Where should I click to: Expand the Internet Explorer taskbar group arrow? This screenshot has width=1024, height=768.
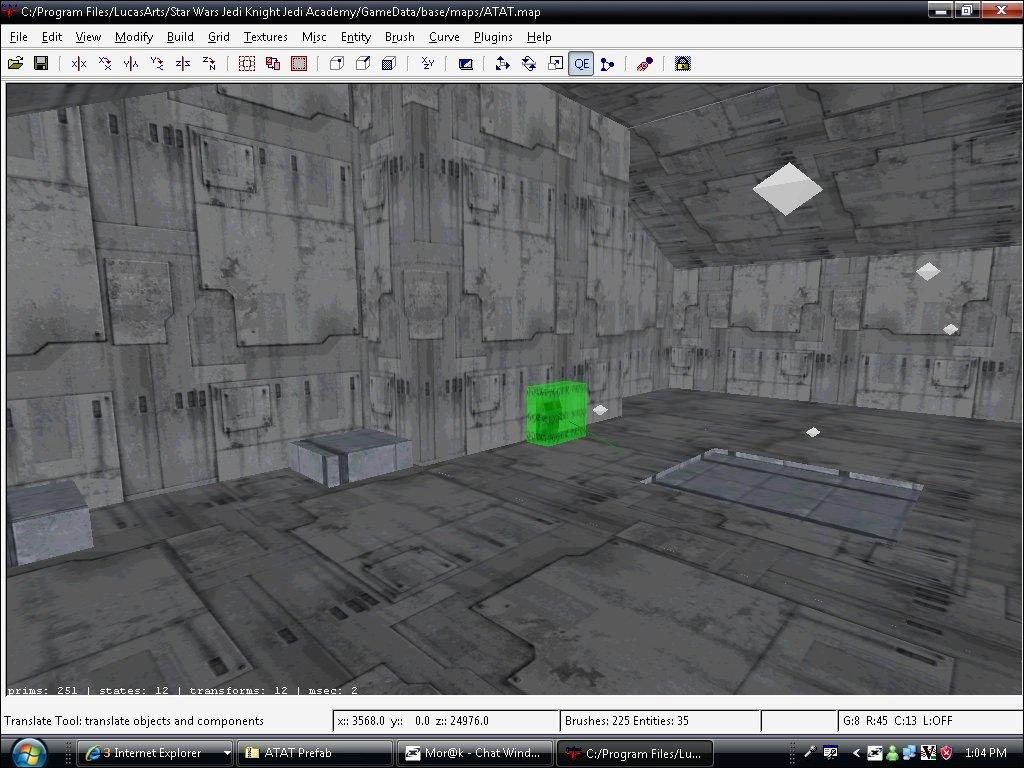[227, 753]
